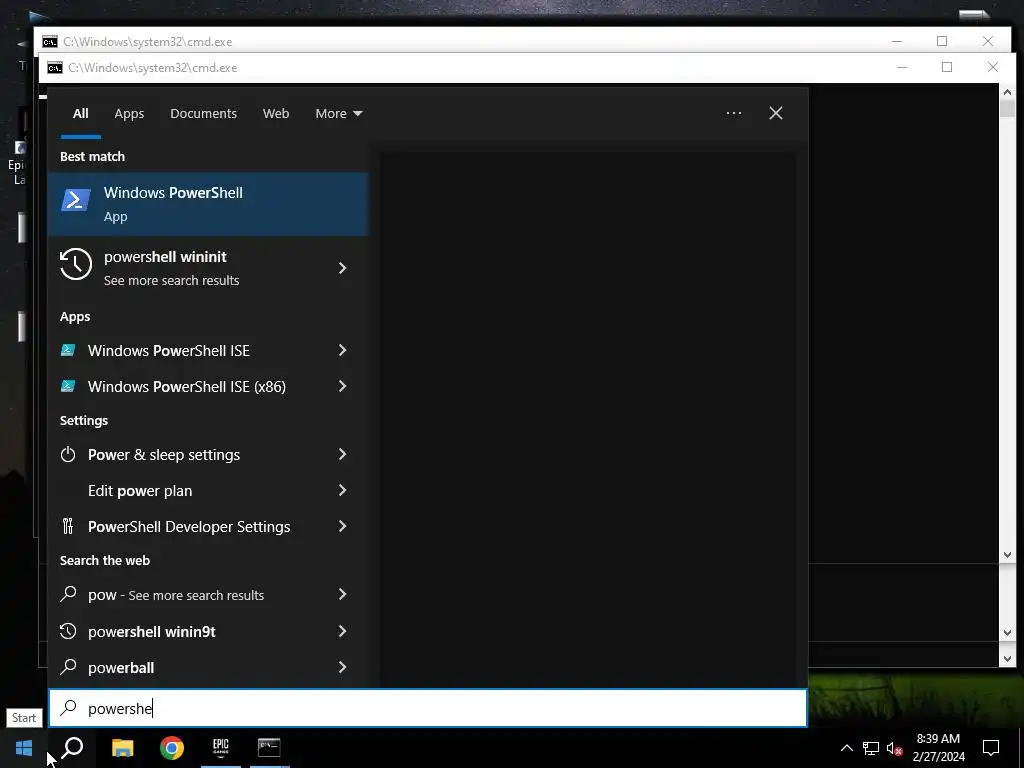The image size is (1024, 768).
Task: Select the All search tab
Action: pyautogui.click(x=80, y=114)
